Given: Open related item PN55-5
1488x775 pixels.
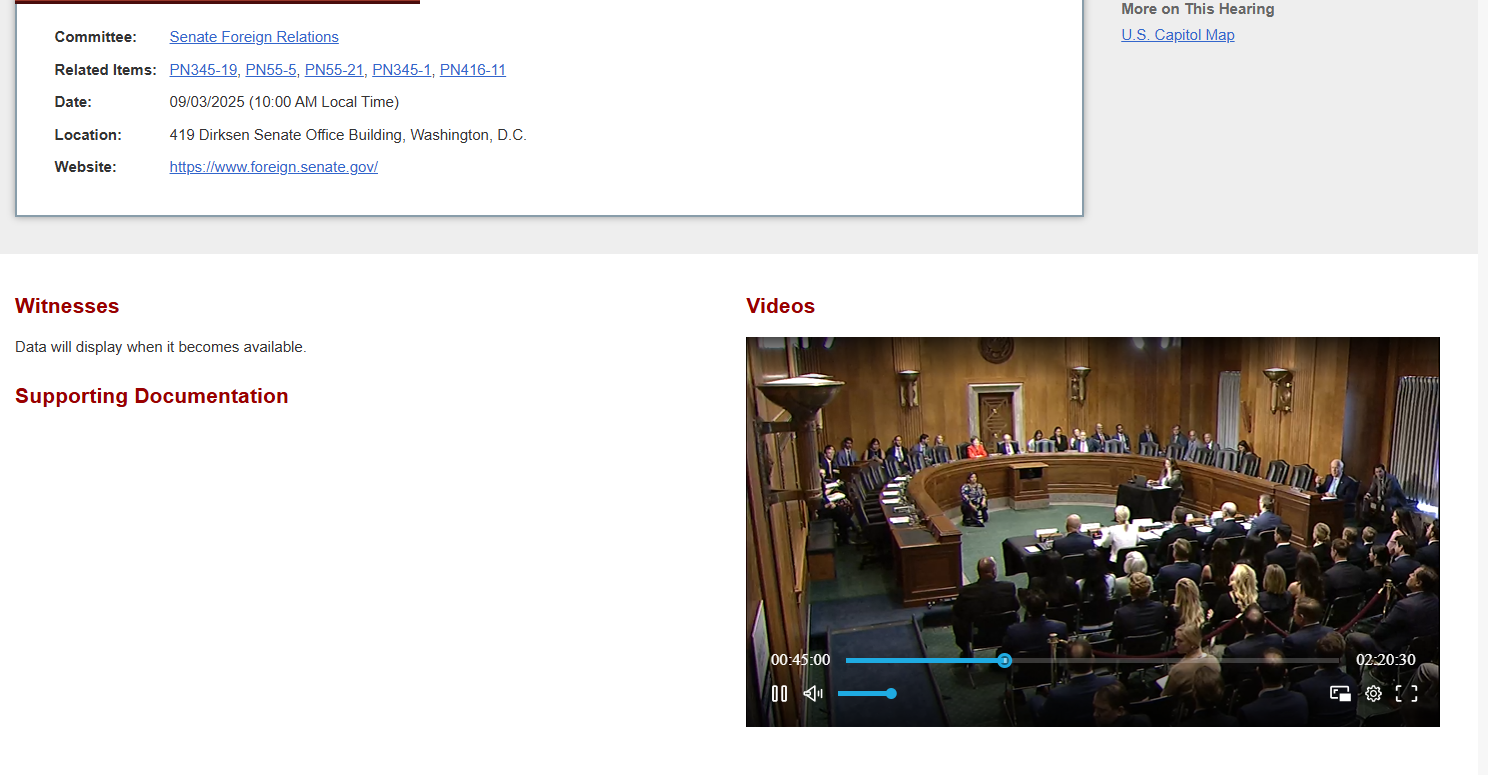Looking at the screenshot, I should click(271, 70).
